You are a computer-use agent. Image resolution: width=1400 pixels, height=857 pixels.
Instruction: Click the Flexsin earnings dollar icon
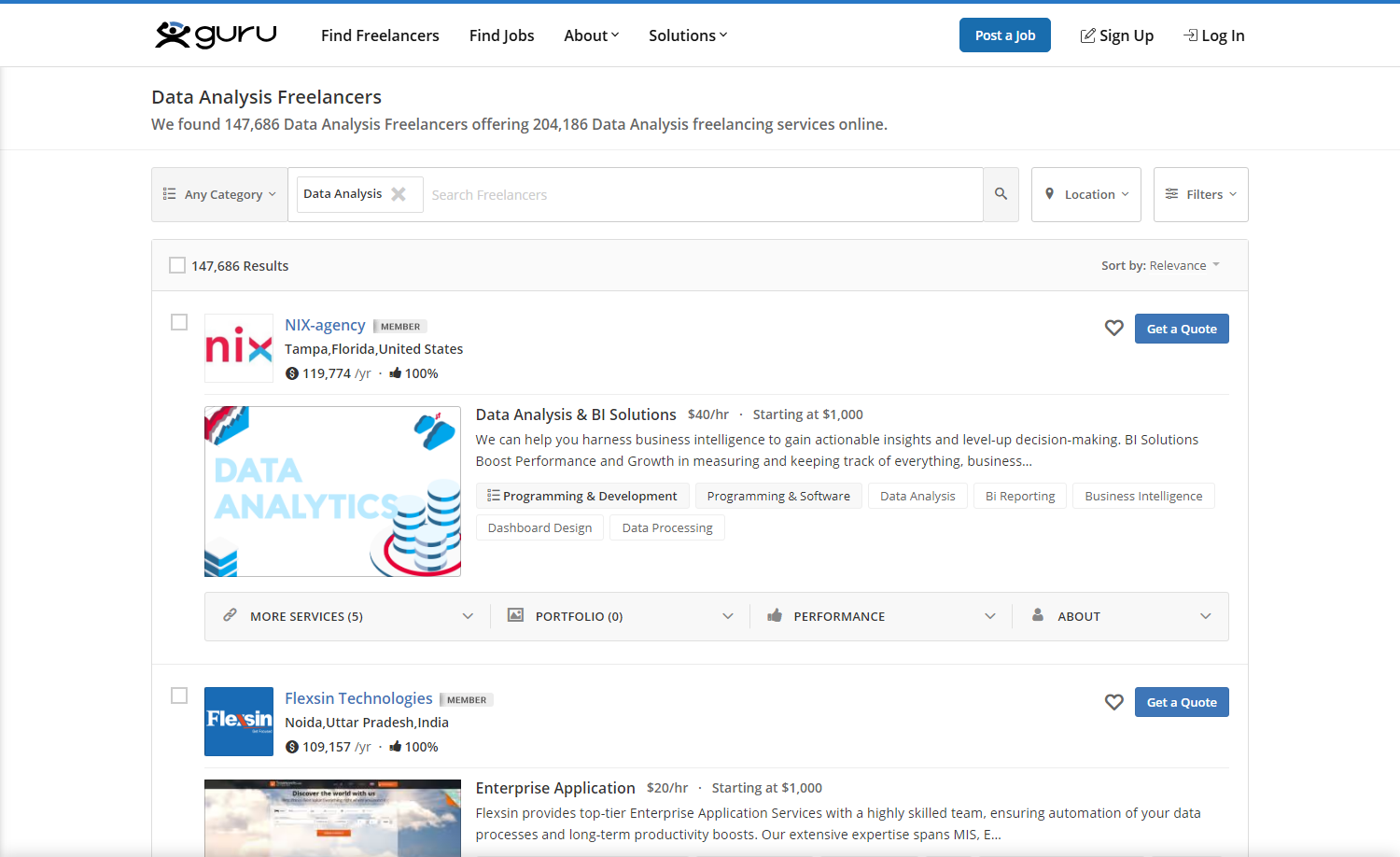[x=292, y=747]
